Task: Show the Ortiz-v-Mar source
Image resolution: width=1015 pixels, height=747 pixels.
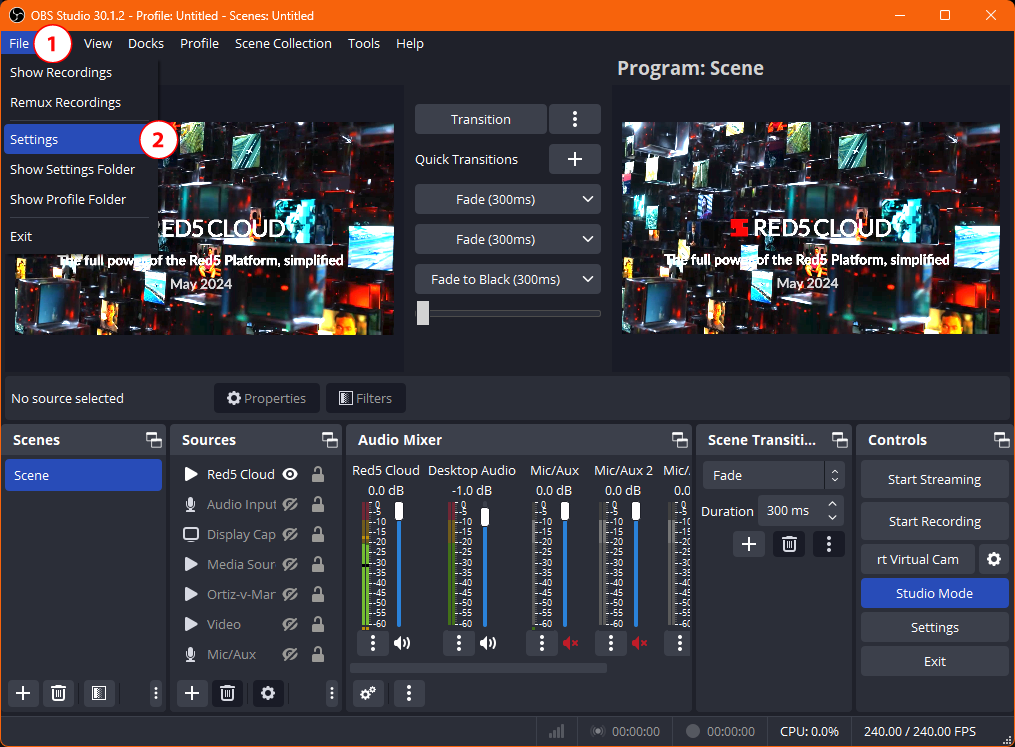Action: click(290, 594)
